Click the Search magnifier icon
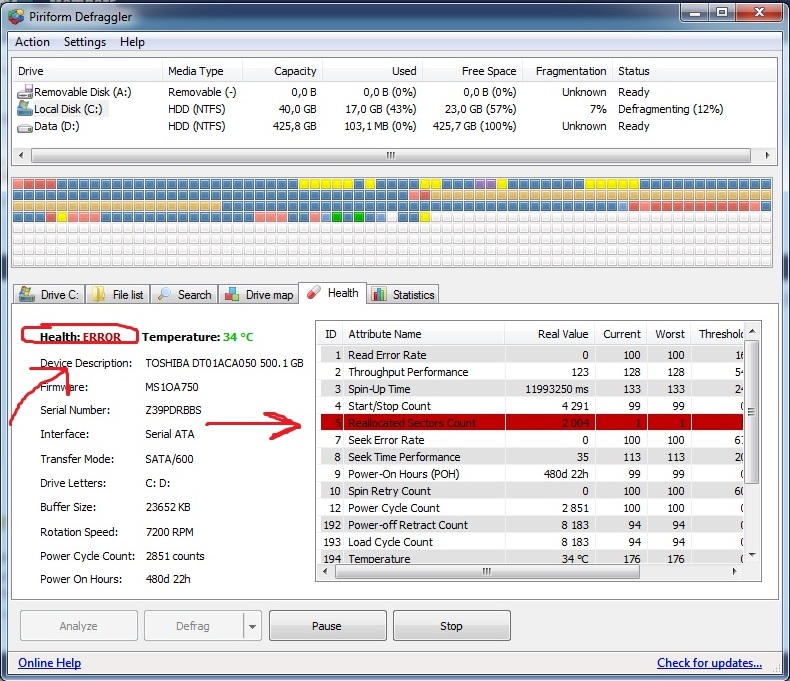Viewport: 790px width, 681px height. pos(164,294)
